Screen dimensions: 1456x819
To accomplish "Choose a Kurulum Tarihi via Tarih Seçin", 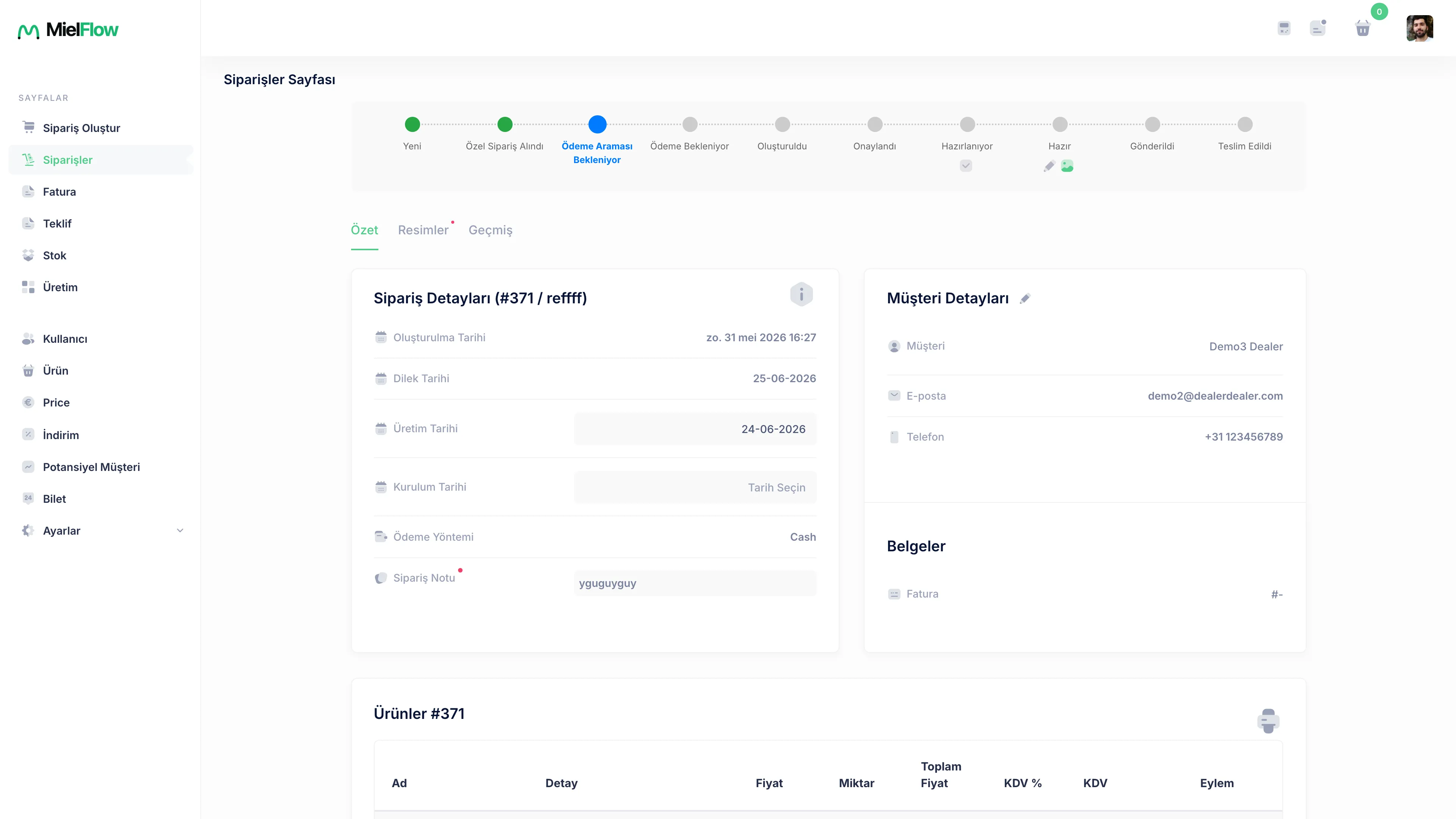I will (x=695, y=487).
